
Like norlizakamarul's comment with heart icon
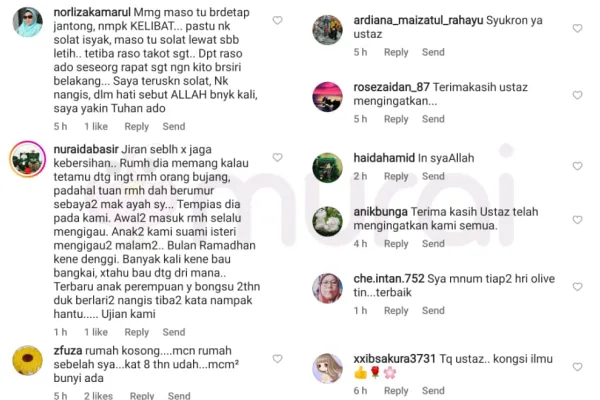(277, 20)
